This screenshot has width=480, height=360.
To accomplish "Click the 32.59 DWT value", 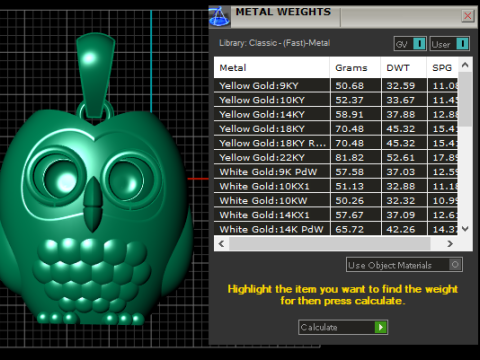I will click(x=401, y=86).
